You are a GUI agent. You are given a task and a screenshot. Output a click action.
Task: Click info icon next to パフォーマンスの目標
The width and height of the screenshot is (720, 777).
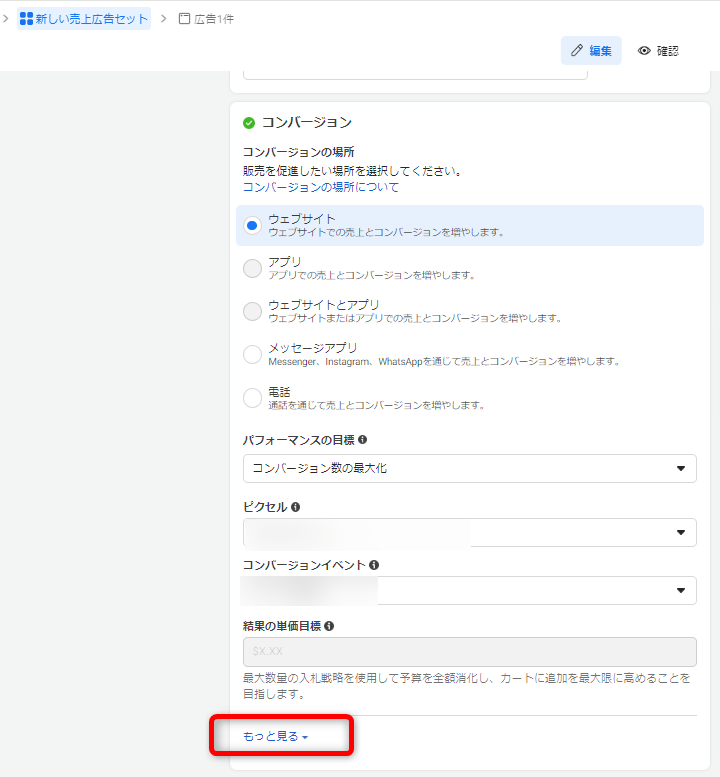pyautogui.click(x=362, y=440)
